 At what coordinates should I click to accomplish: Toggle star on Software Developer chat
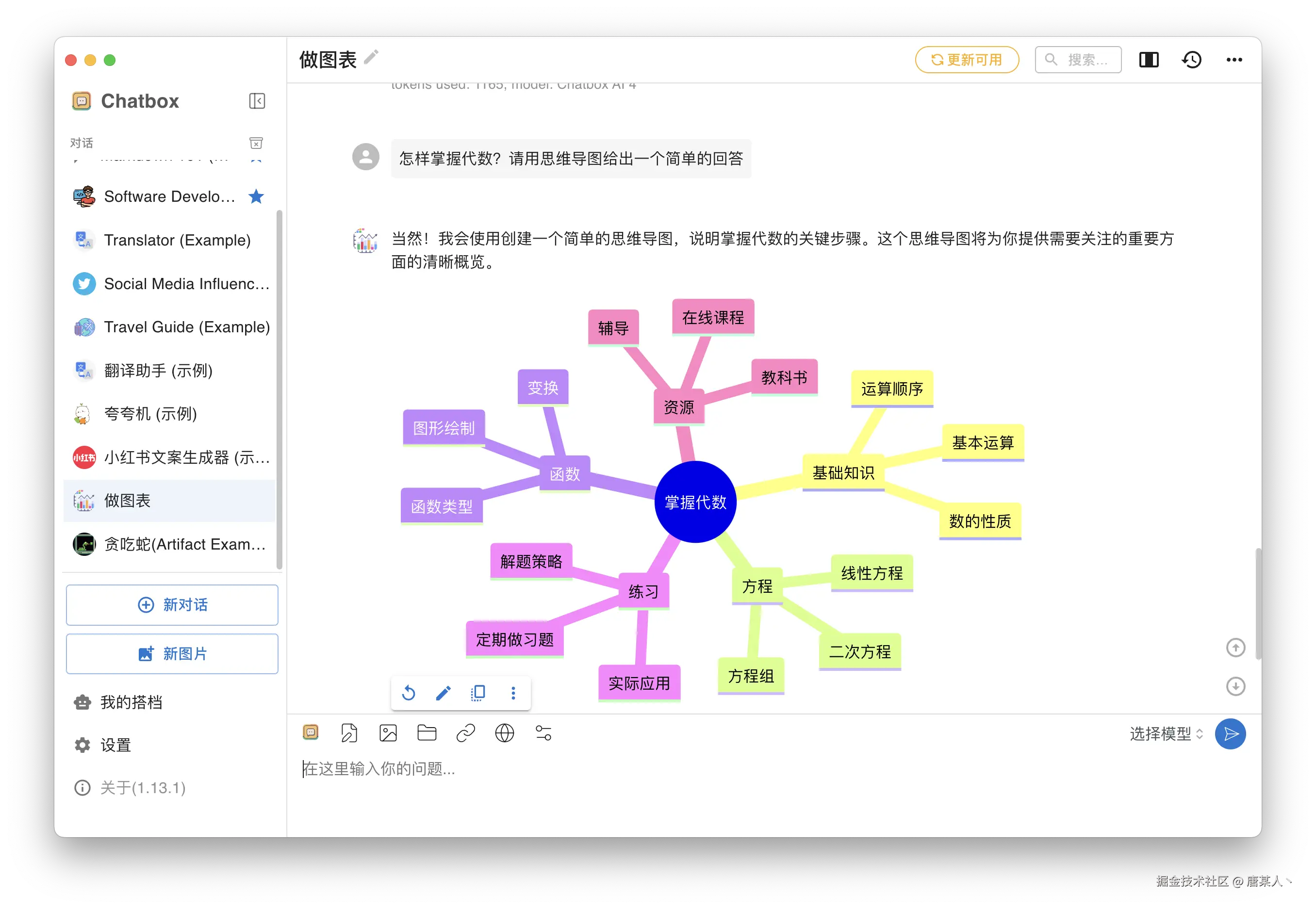coord(256,196)
